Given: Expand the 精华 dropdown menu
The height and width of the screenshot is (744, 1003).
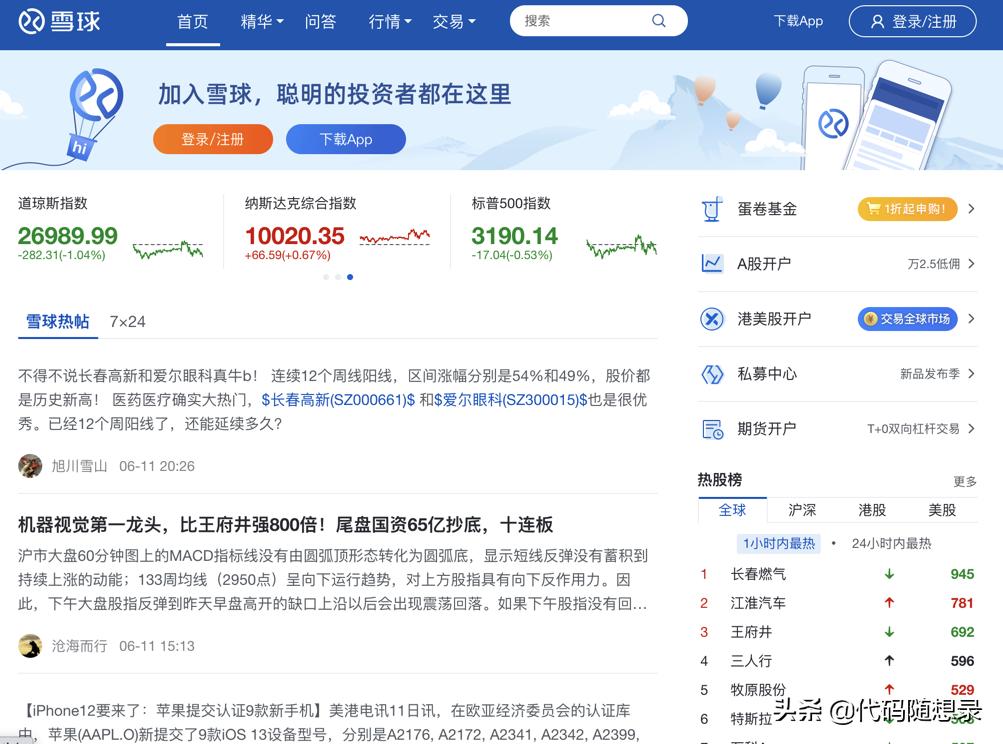Looking at the screenshot, I should coord(260,21).
